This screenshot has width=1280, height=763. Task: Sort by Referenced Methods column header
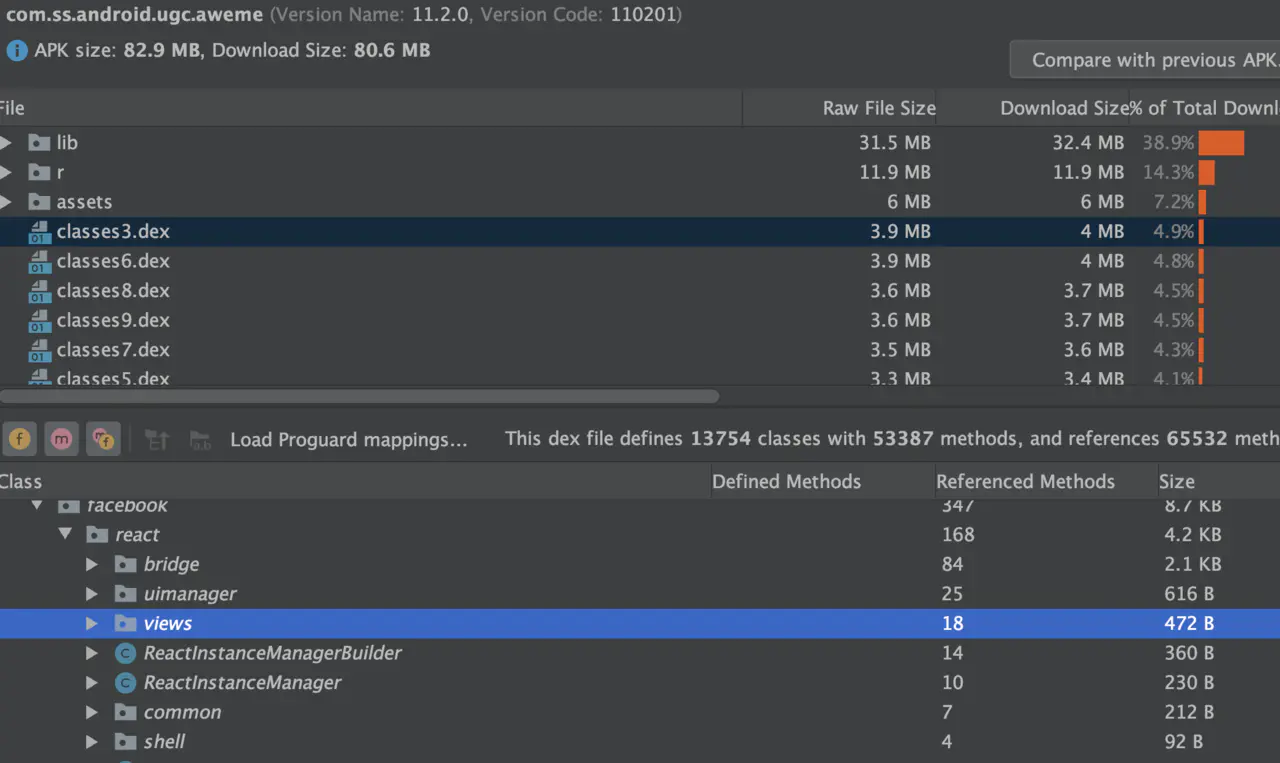point(1025,482)
